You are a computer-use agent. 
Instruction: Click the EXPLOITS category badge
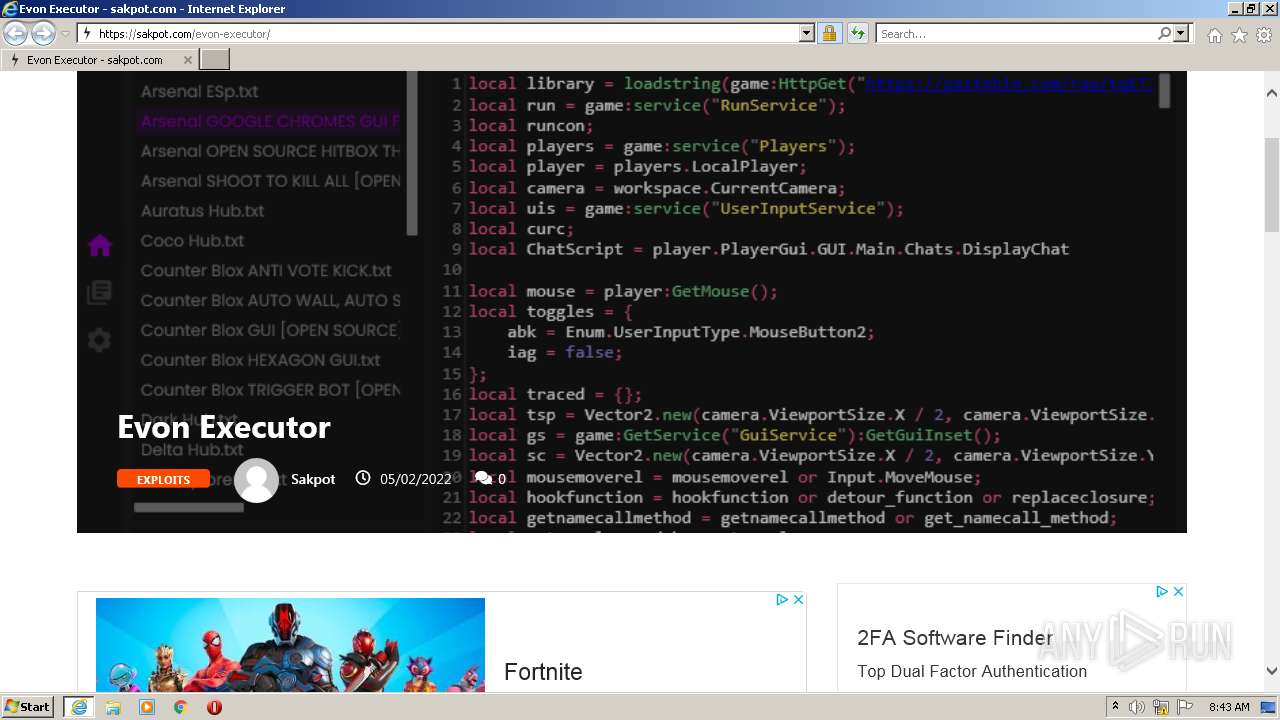click(163, 479)
